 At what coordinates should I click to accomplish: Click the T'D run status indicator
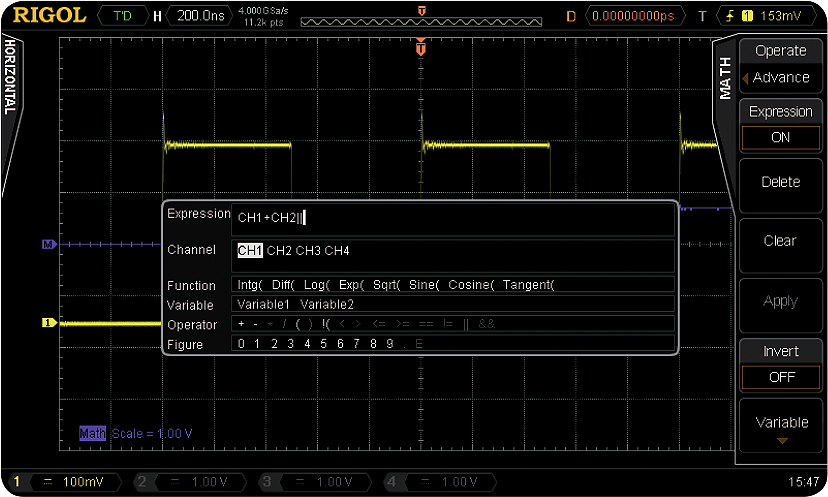tap(122, 16)
